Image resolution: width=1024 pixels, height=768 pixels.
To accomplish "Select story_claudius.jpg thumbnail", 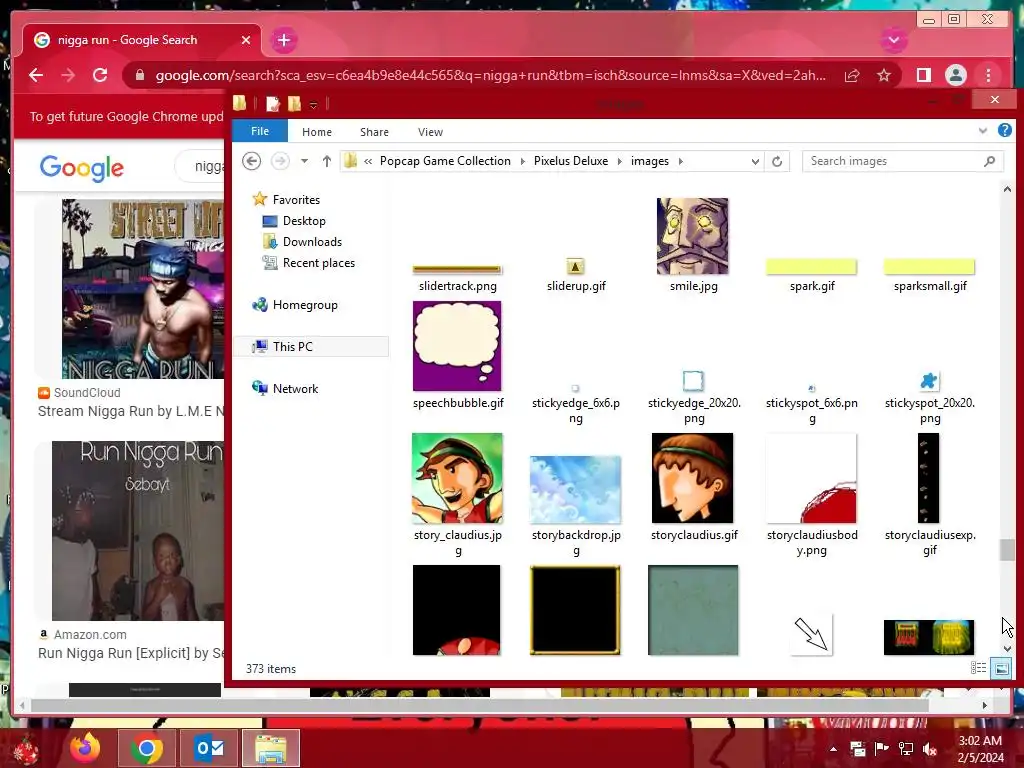I will (x=457, y=478).
